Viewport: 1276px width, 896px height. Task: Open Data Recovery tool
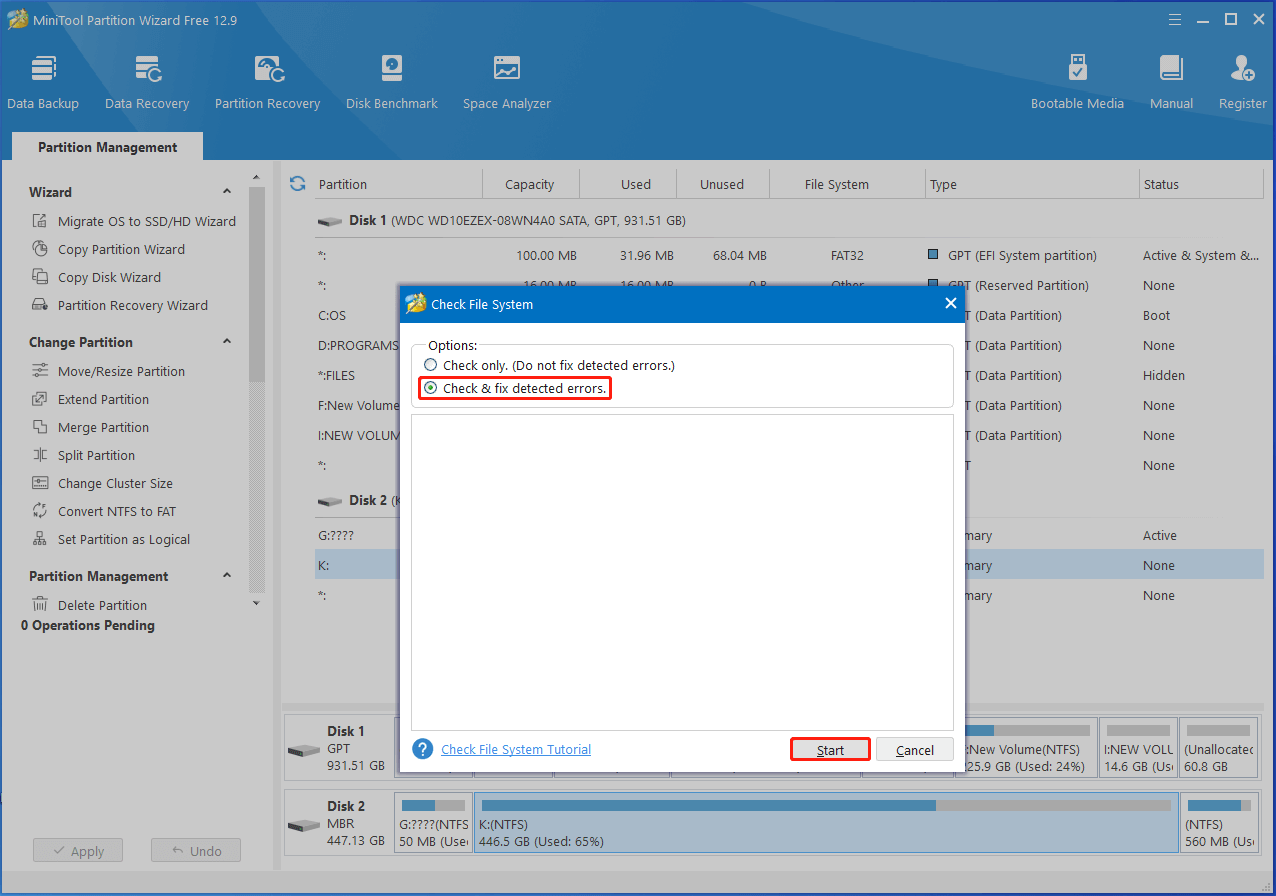click(147, 82)
